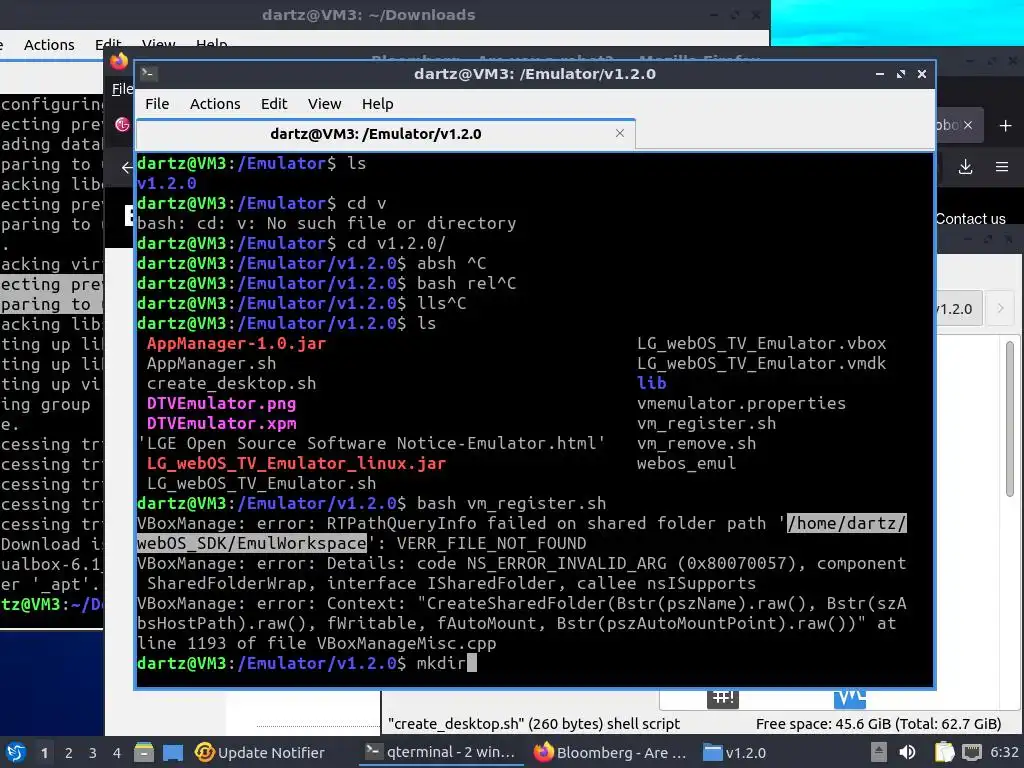
Task: Click LG_webOS_TV_Emulator_linux.jar in terminal listing
Action: click(x=296, y=464)
